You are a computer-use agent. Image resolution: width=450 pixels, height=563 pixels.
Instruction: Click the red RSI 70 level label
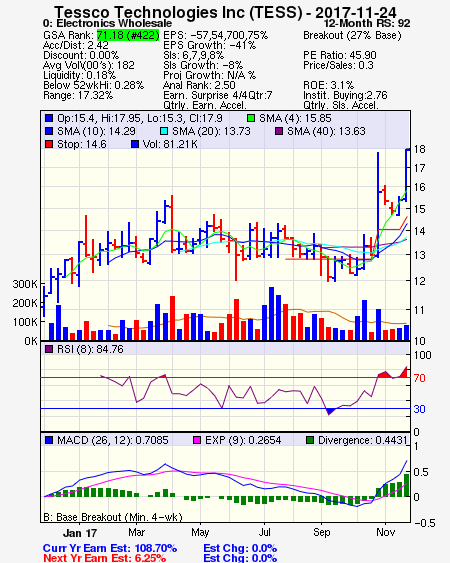419,378
